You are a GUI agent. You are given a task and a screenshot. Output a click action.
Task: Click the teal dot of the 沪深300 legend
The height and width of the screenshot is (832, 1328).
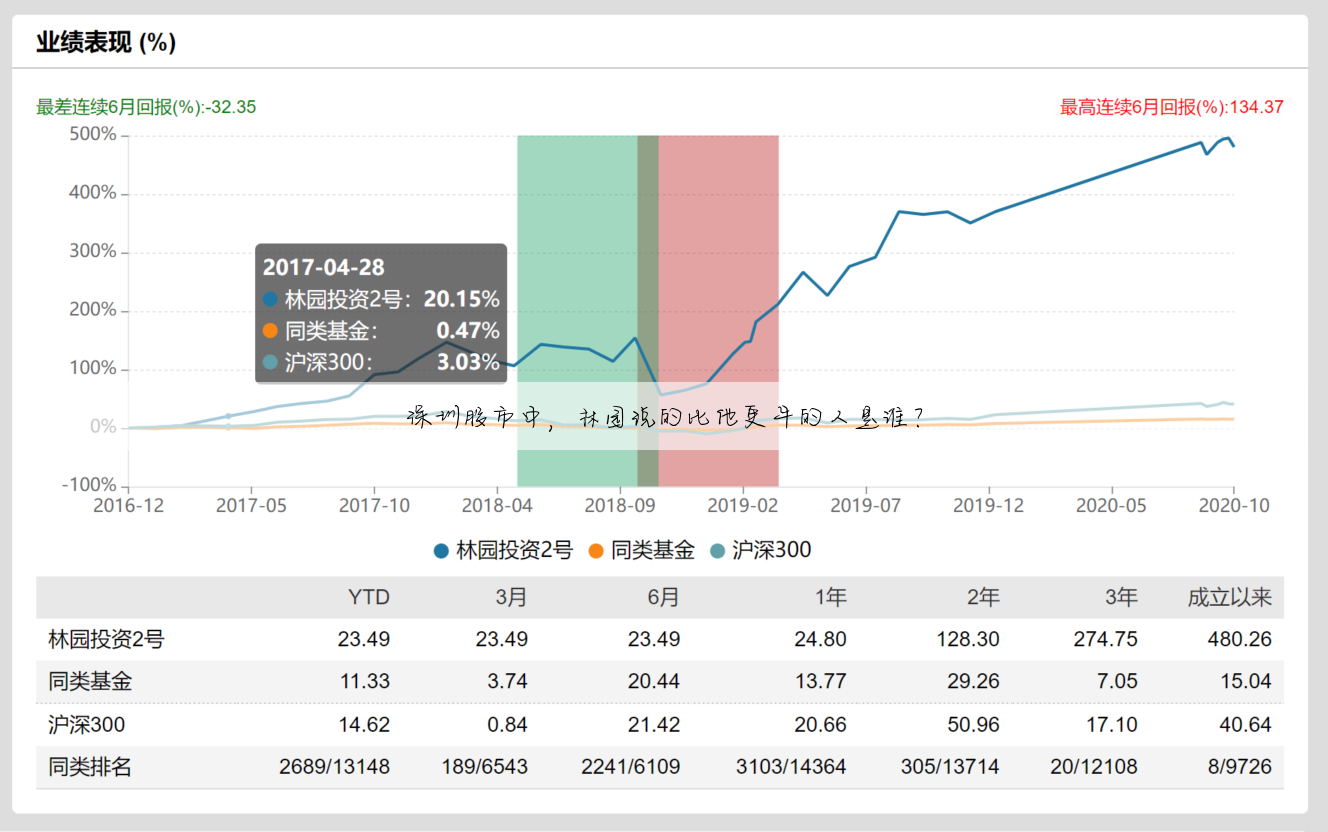click(718, 551)
